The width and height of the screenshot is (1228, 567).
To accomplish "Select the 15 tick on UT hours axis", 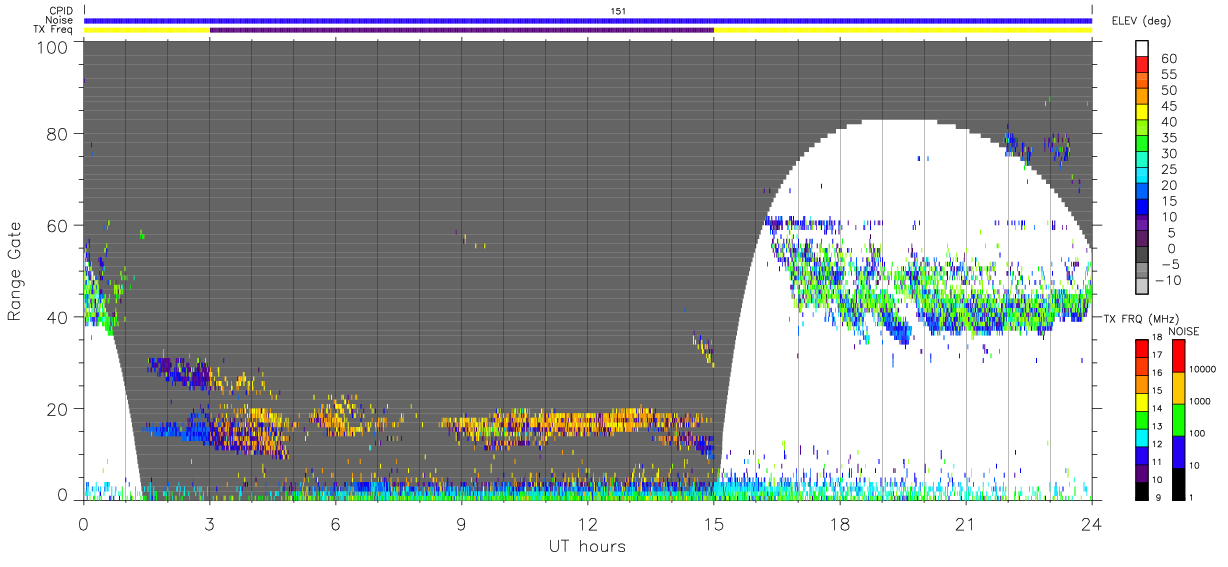I will point(714,522).
